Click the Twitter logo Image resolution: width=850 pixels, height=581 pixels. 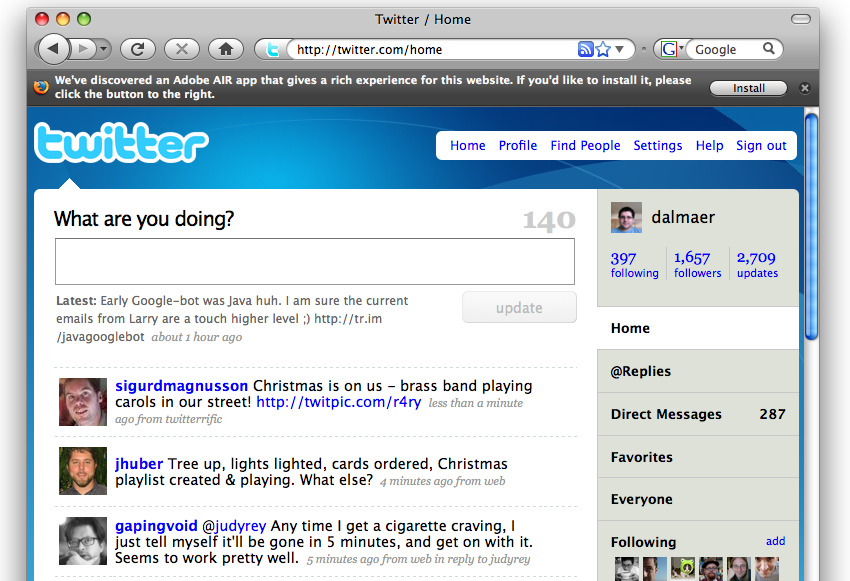[x=121, y=144]
